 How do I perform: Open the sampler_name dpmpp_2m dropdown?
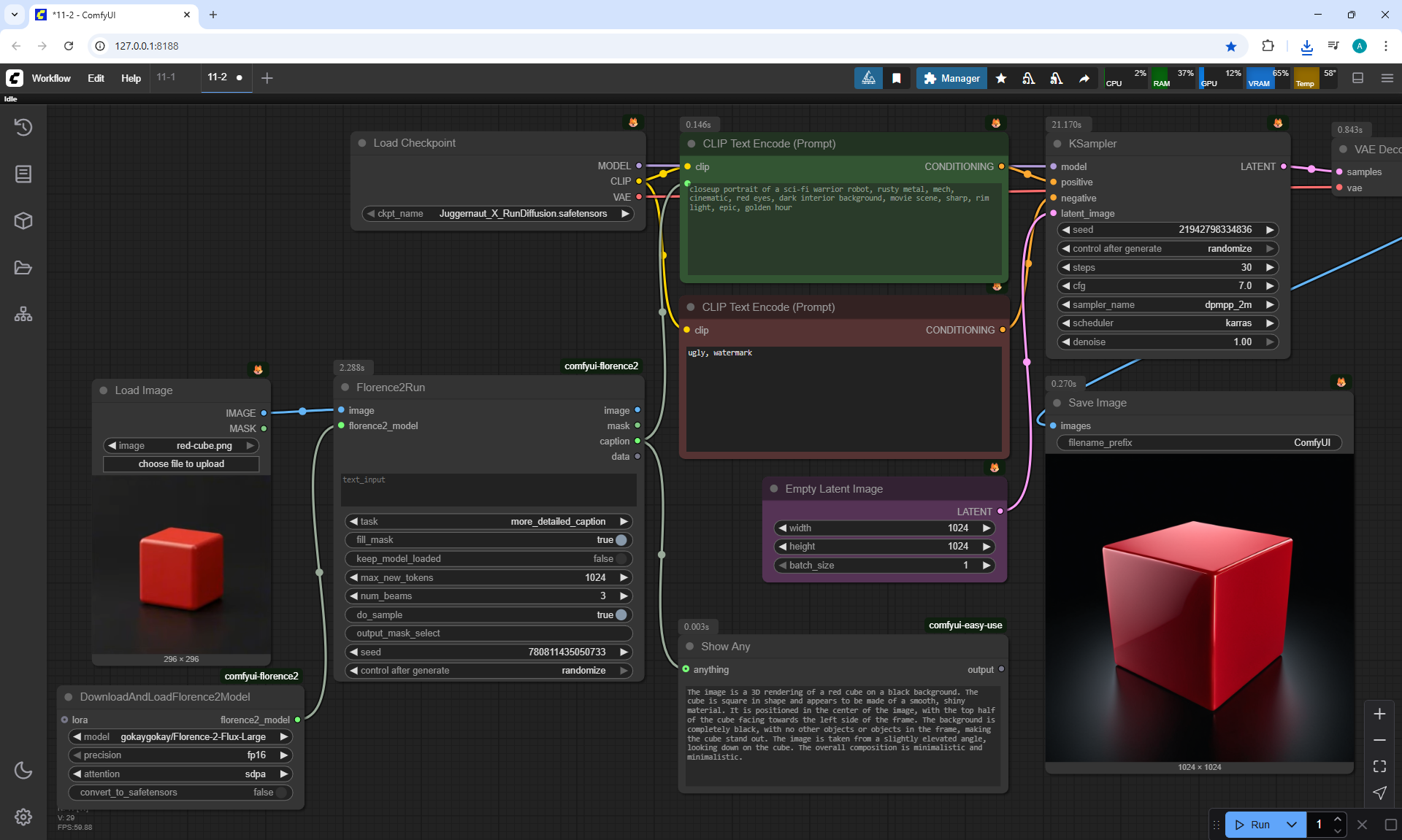tap(1167, 305)
